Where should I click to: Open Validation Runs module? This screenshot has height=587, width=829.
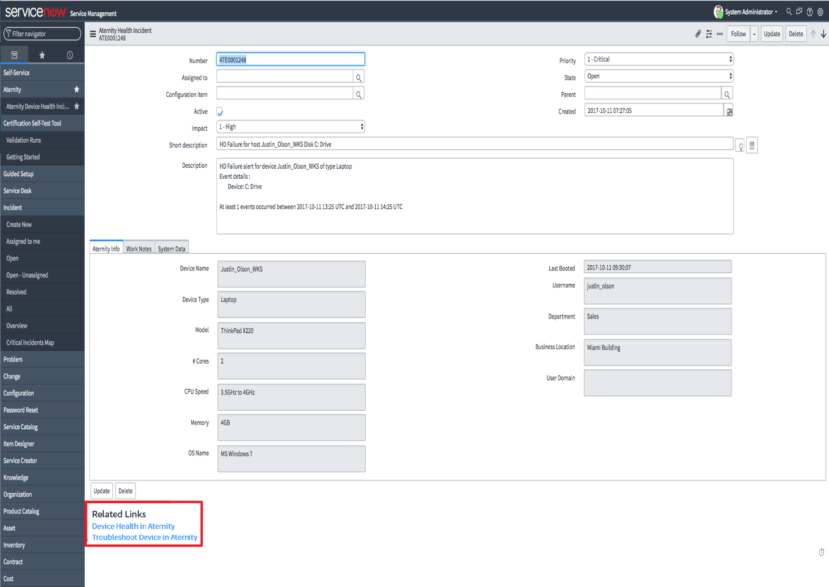point(42,140)
